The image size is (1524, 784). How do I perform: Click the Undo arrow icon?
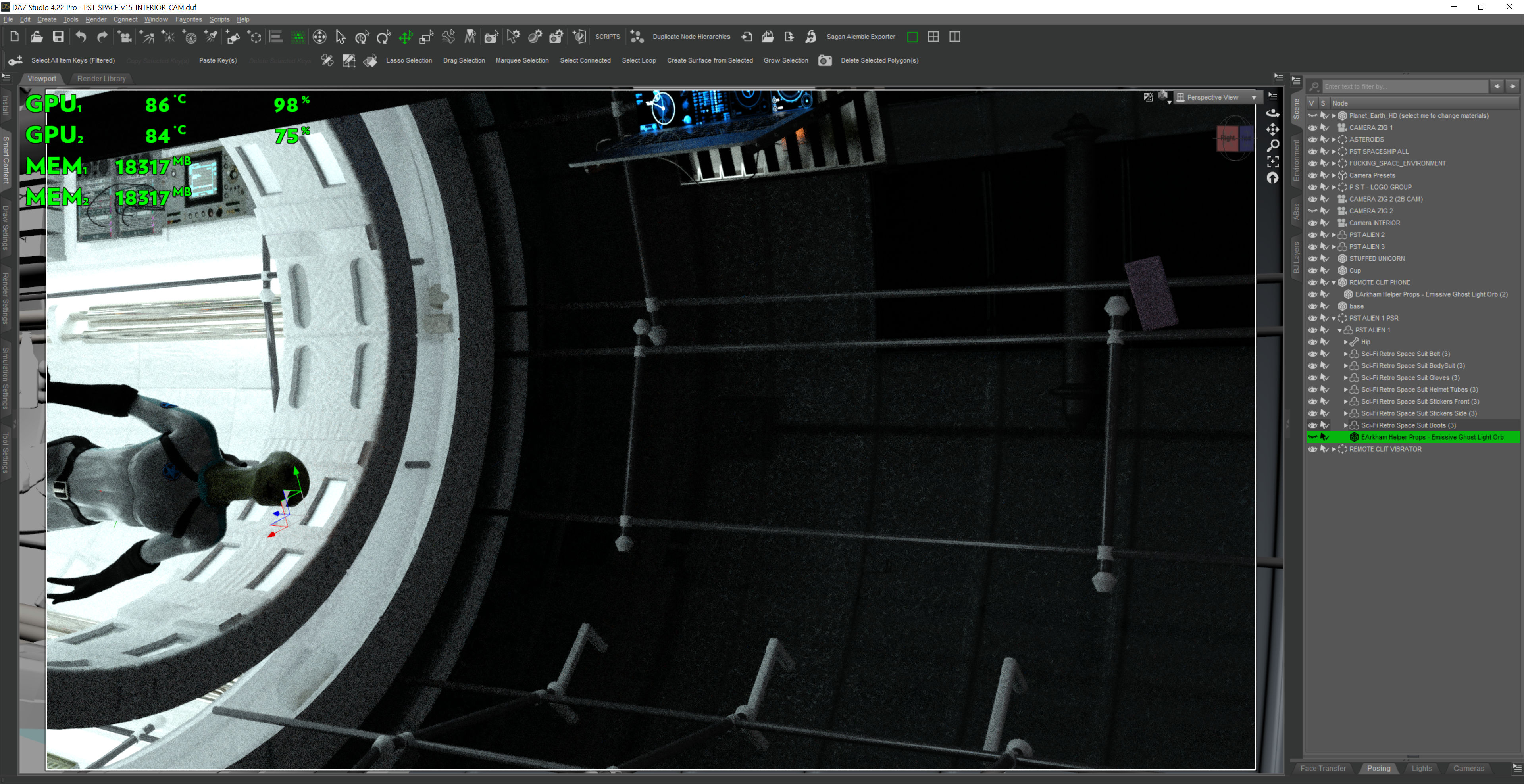(81, 37)
